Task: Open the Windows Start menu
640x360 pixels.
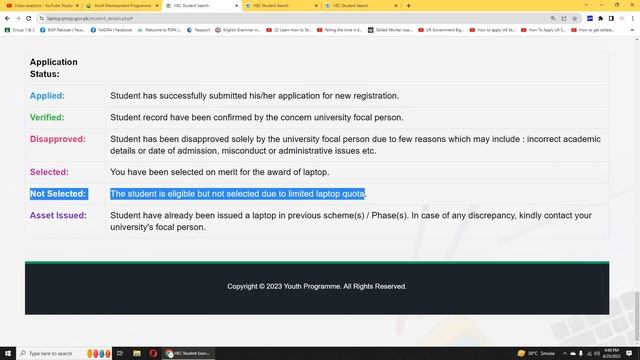Action: pyautogui.click(x=8, y=353)
